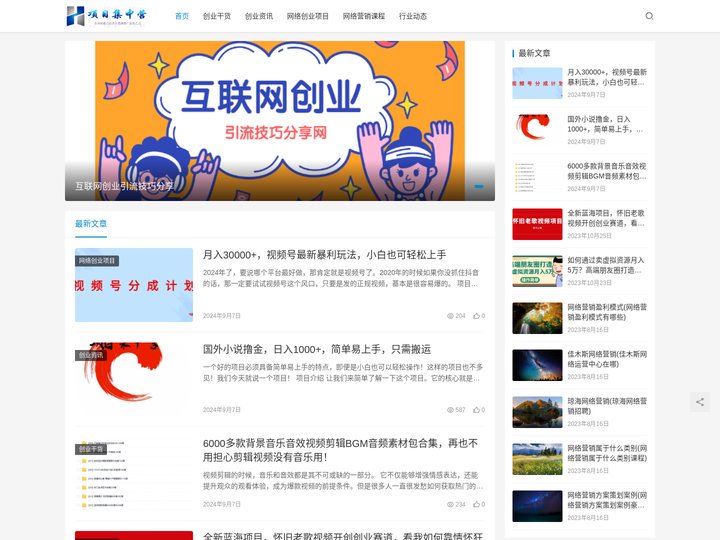Open sidebar article 琼海网络营销

(x=607, y=406)
